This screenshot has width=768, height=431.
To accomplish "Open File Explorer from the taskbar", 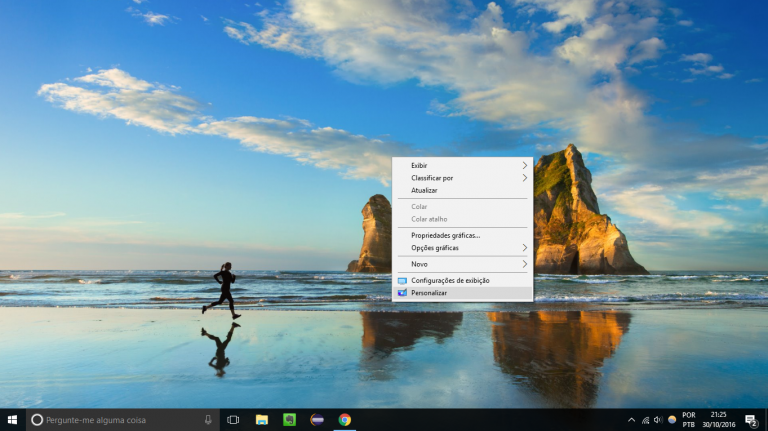I will pyautogui.click(x=262, y=420).
